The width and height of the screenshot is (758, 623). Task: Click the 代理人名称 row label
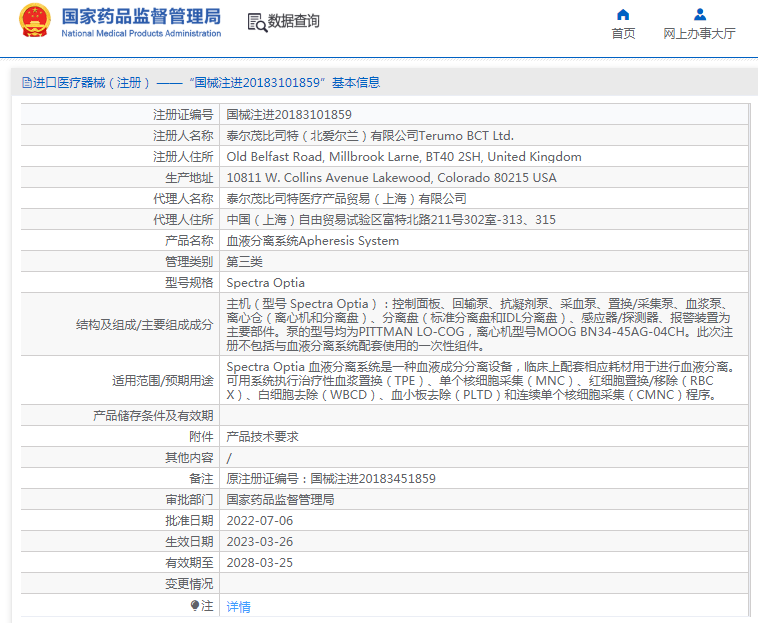(x=183, y=199)
